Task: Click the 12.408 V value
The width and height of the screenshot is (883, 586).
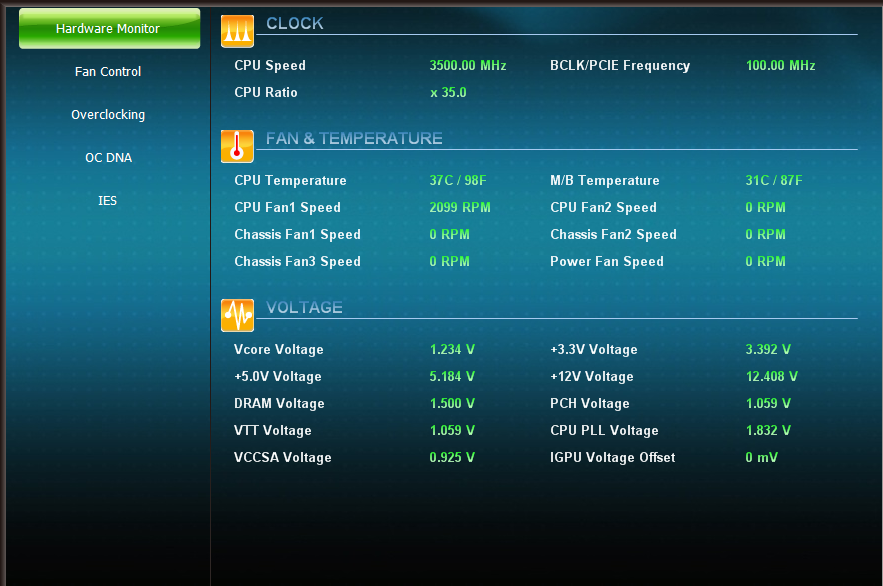Action: tap(771, 376)
